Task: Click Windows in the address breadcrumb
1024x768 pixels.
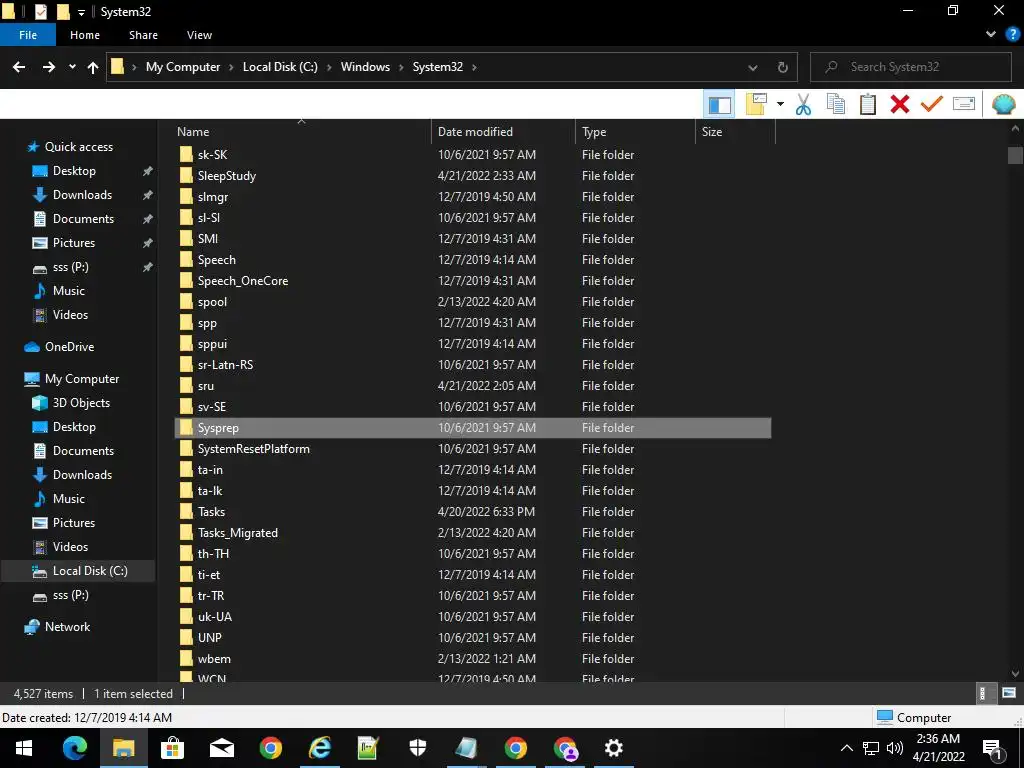Action: pos(365,67)
